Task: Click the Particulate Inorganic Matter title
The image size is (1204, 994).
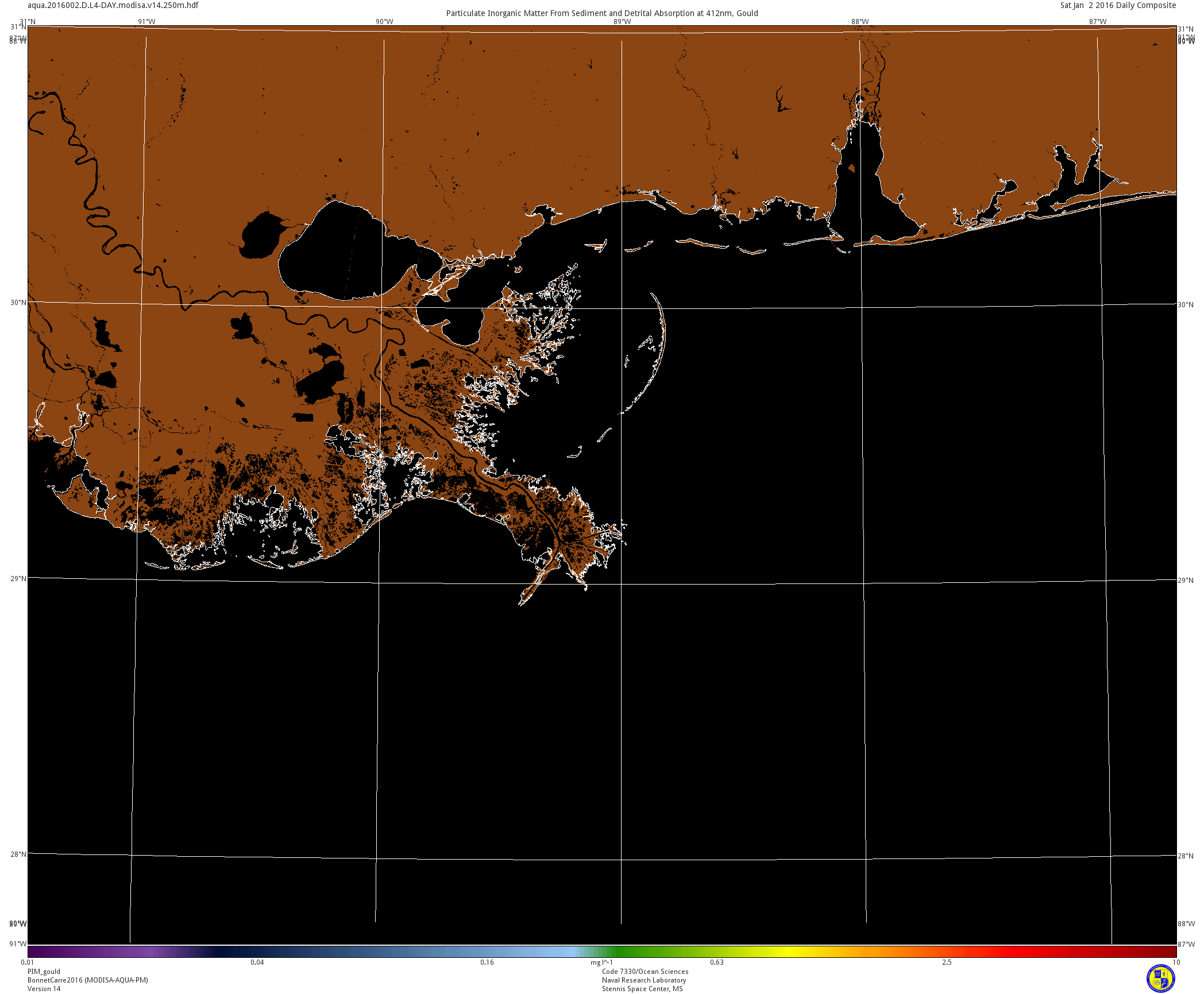Action: click(x=601, y=13)
